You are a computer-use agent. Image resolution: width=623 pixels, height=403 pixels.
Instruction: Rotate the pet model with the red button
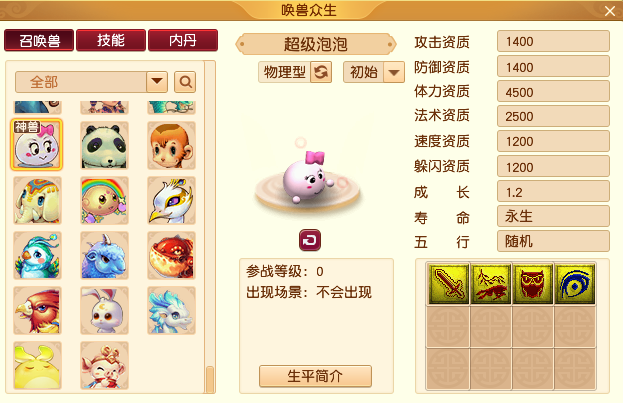tap(310, 240)
